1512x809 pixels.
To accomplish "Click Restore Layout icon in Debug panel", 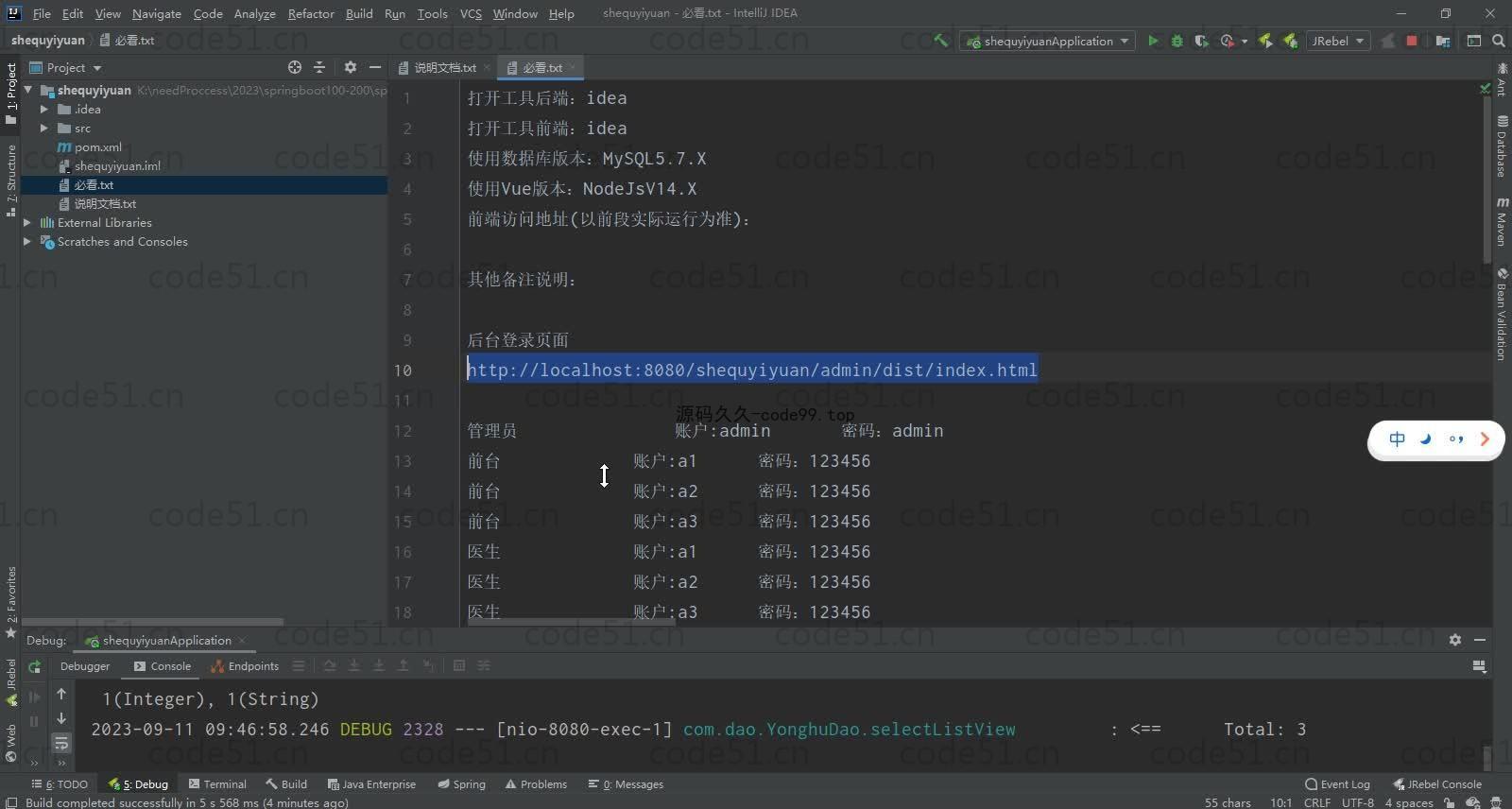I will 1480,666.
